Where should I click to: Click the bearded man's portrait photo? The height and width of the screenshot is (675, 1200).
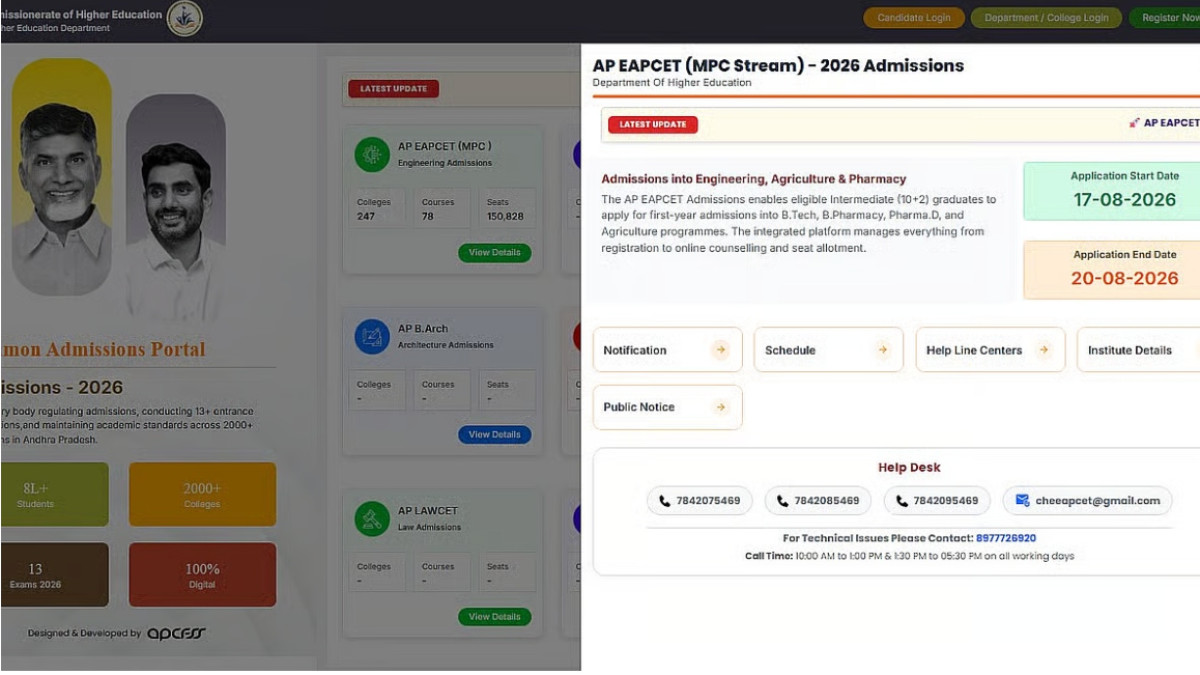176,208
